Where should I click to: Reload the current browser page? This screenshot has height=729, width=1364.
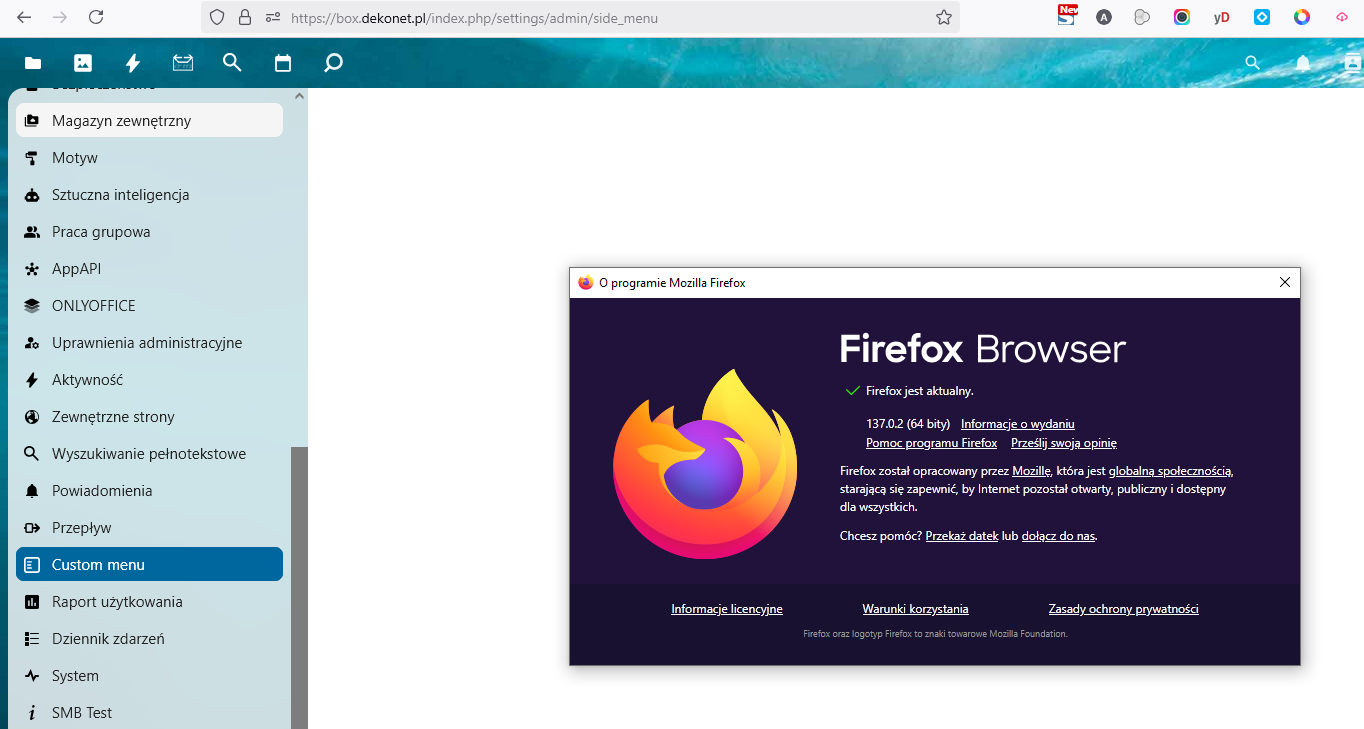pos(96,17)
